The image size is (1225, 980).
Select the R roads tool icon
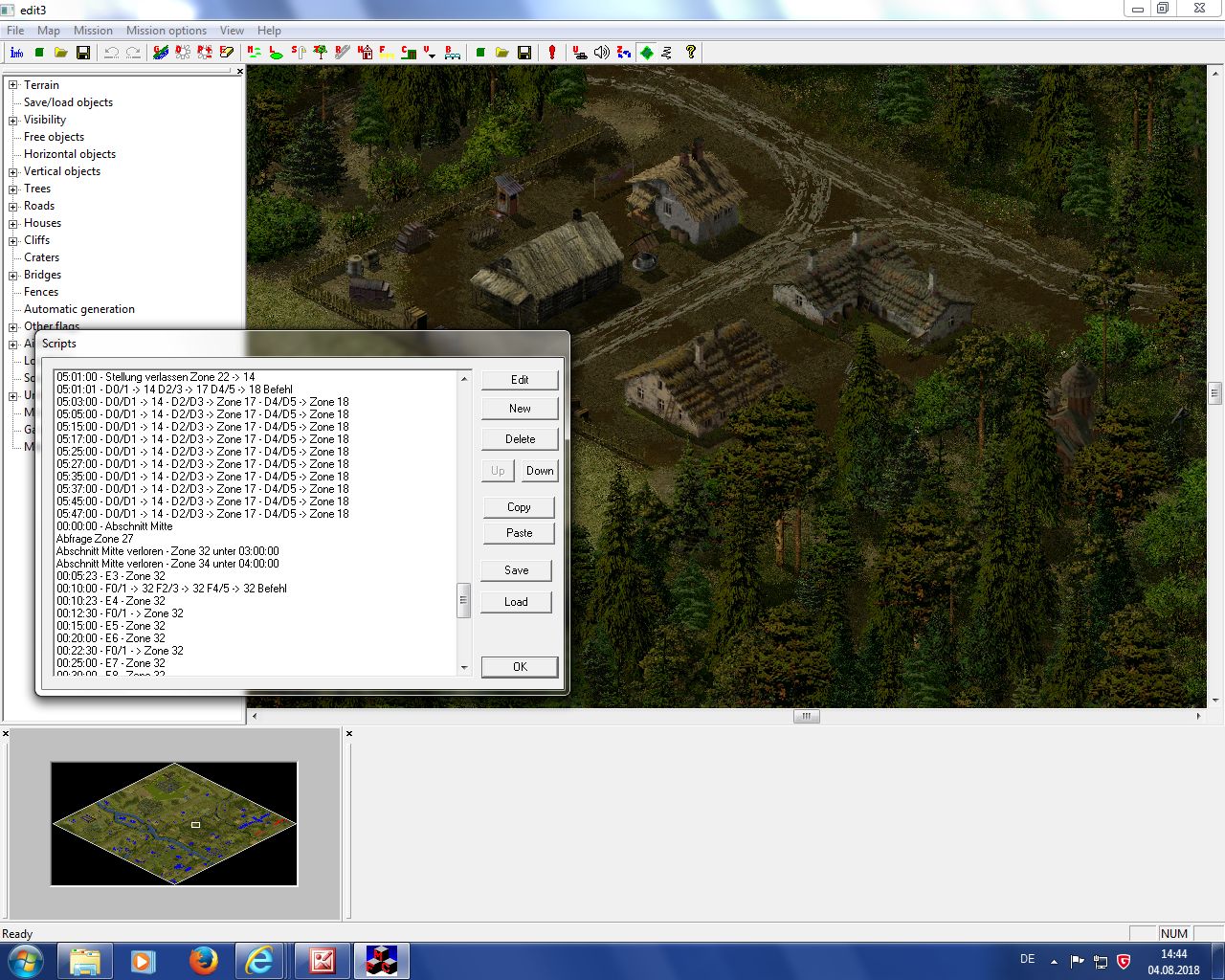(x=343, y=53)
